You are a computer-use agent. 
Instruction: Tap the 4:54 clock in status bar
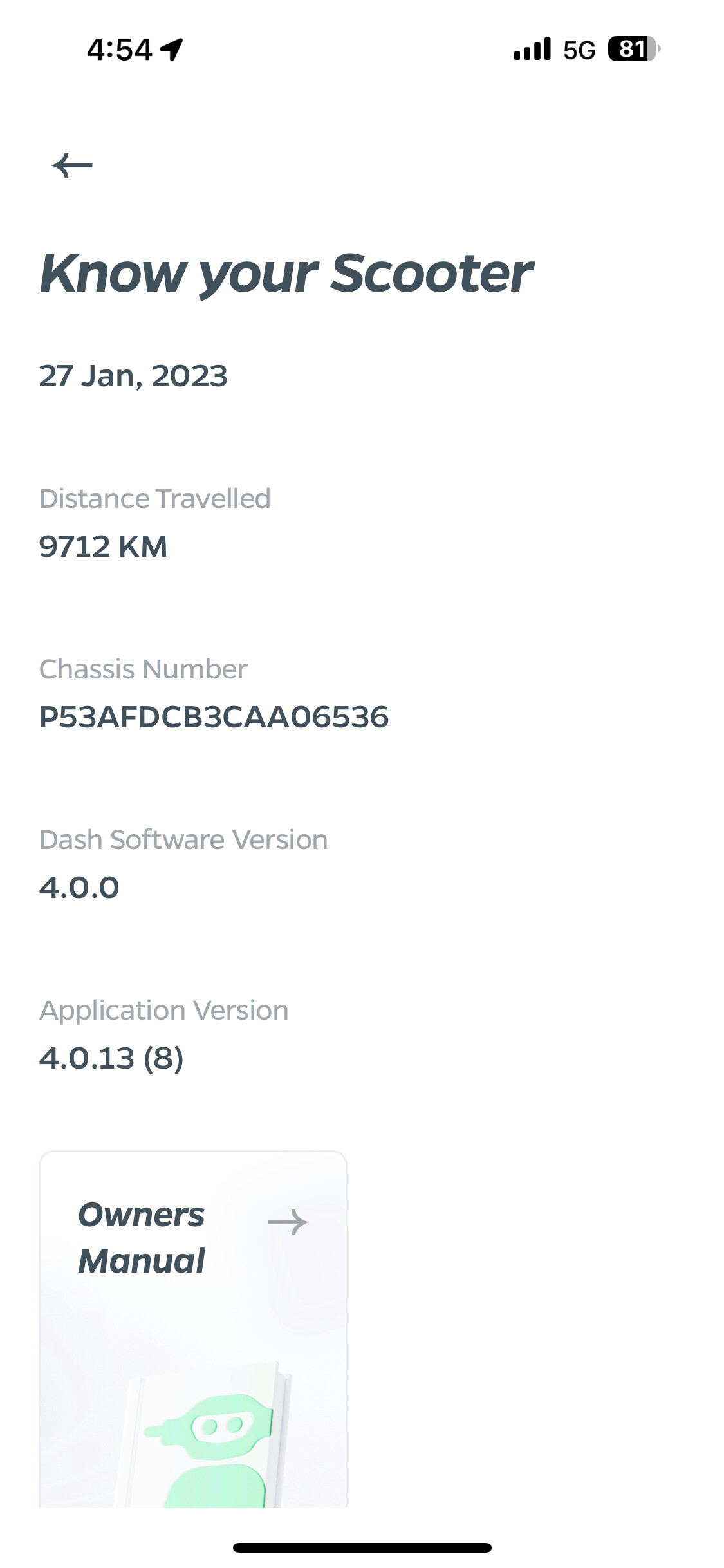click(x=120, y=50)
